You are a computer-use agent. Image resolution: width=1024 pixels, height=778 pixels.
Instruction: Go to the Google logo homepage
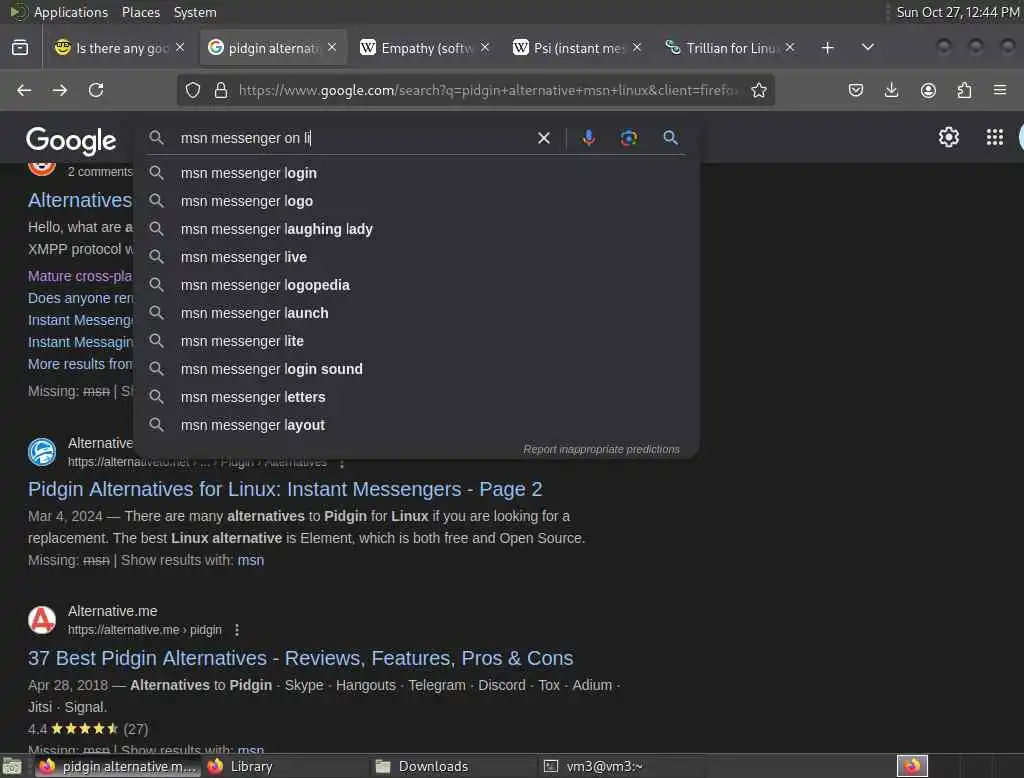[x=71, y=140]
